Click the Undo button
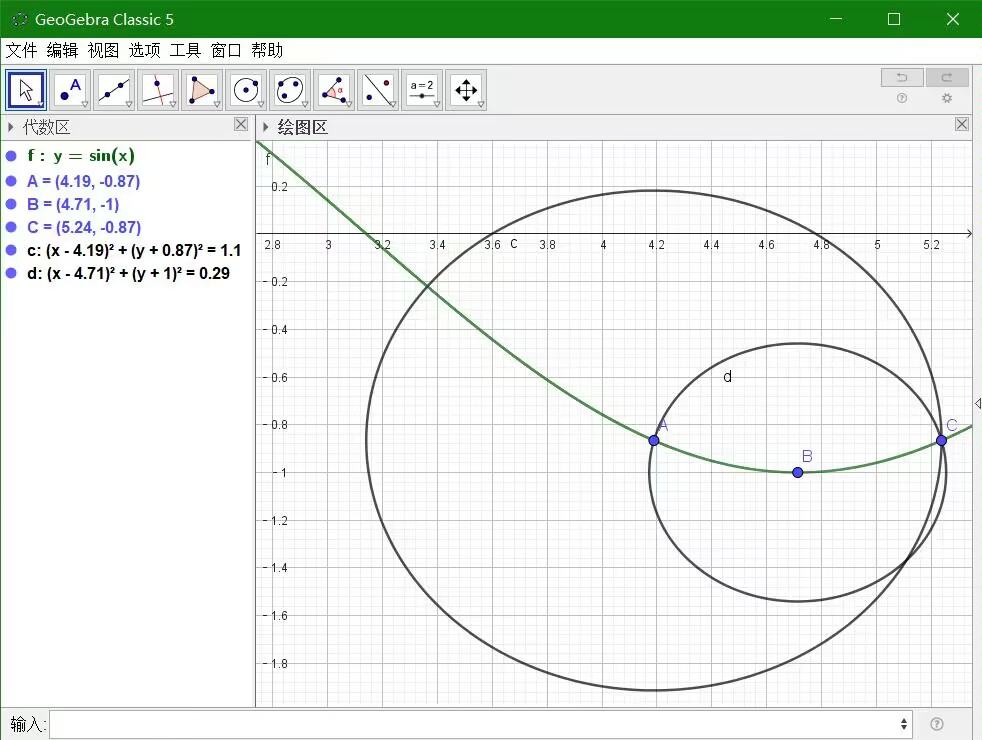The image size is (982, 740). tap(902, 78)
